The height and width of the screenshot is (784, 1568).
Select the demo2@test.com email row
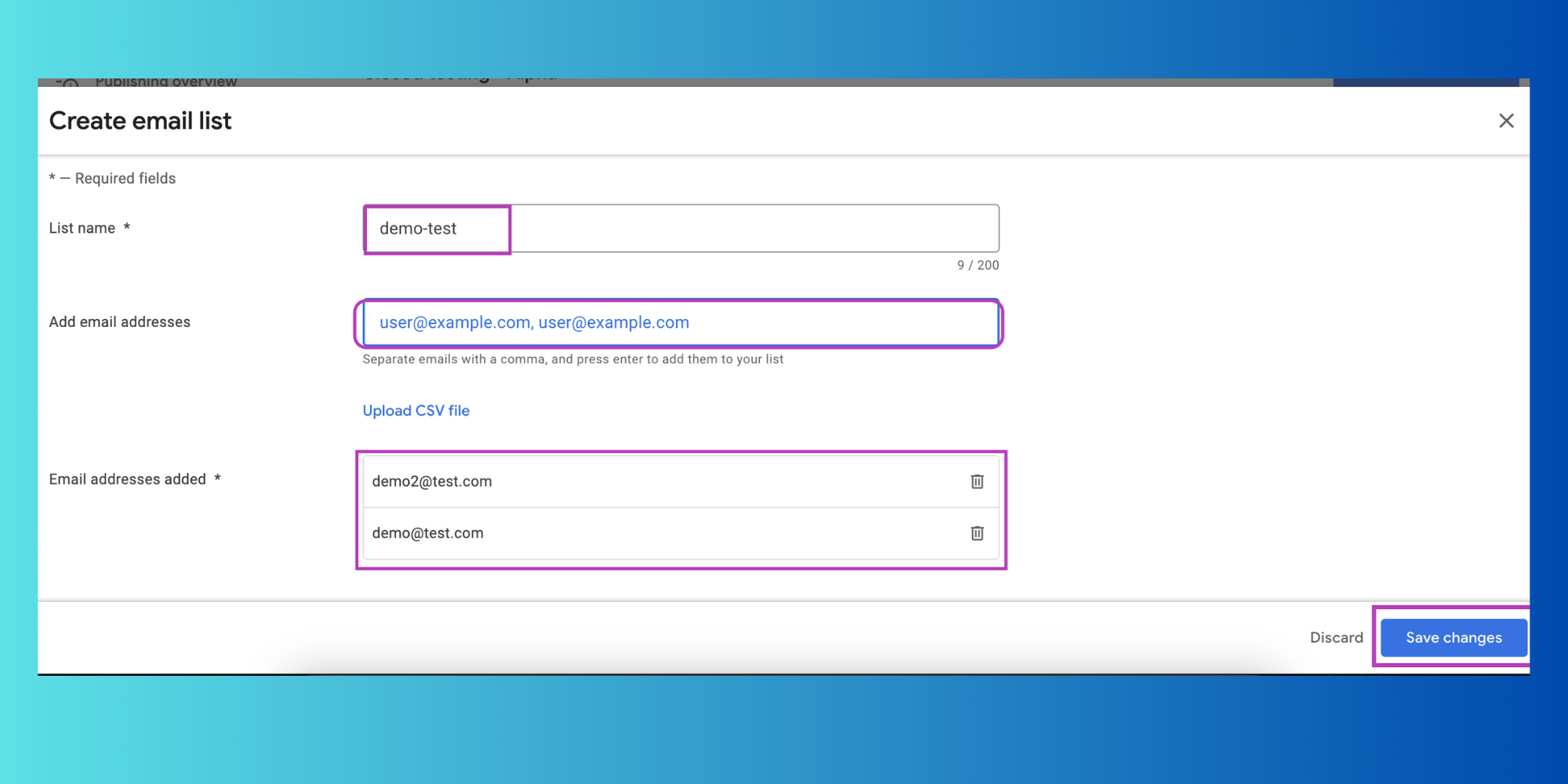coord(681,481)
